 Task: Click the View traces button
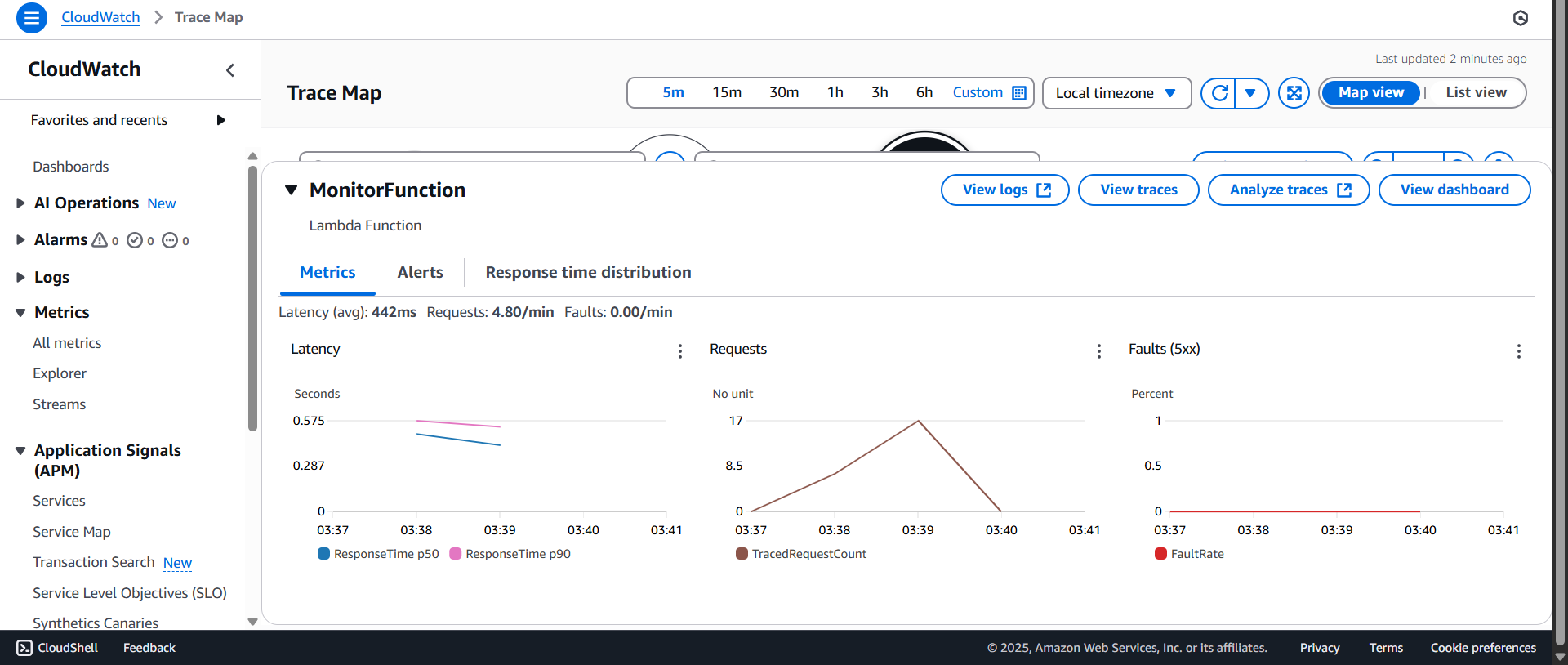click(x=1138, y=190)
